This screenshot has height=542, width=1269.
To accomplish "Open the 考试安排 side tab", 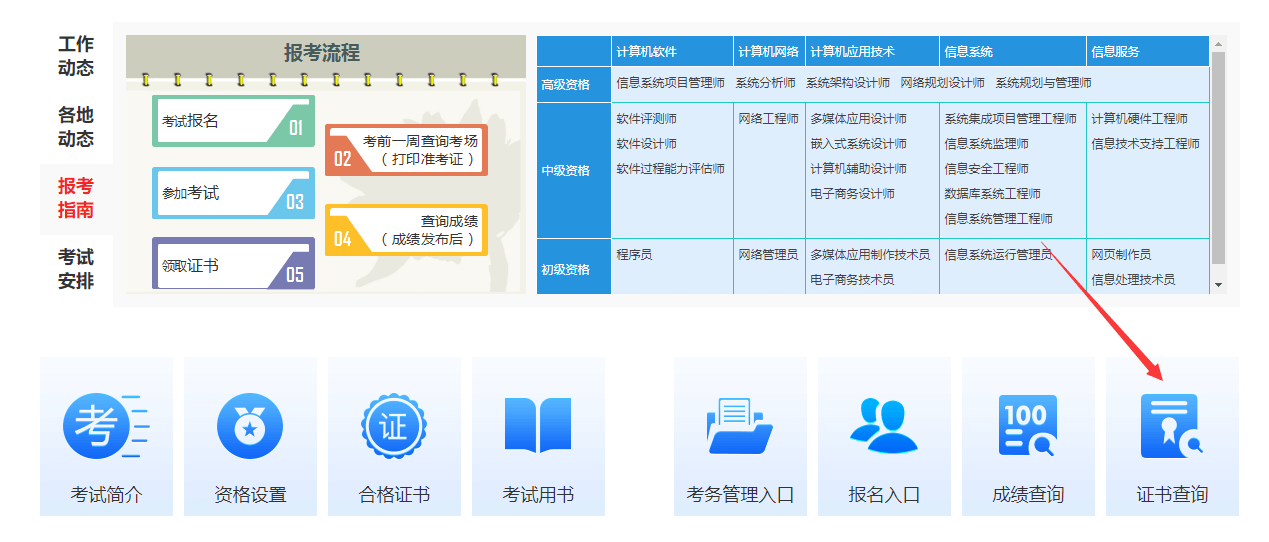I will click(76, 269).
